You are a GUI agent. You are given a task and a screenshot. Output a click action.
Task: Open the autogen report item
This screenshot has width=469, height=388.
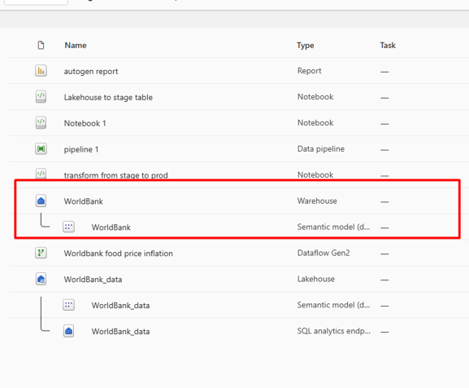pos(91,71)
